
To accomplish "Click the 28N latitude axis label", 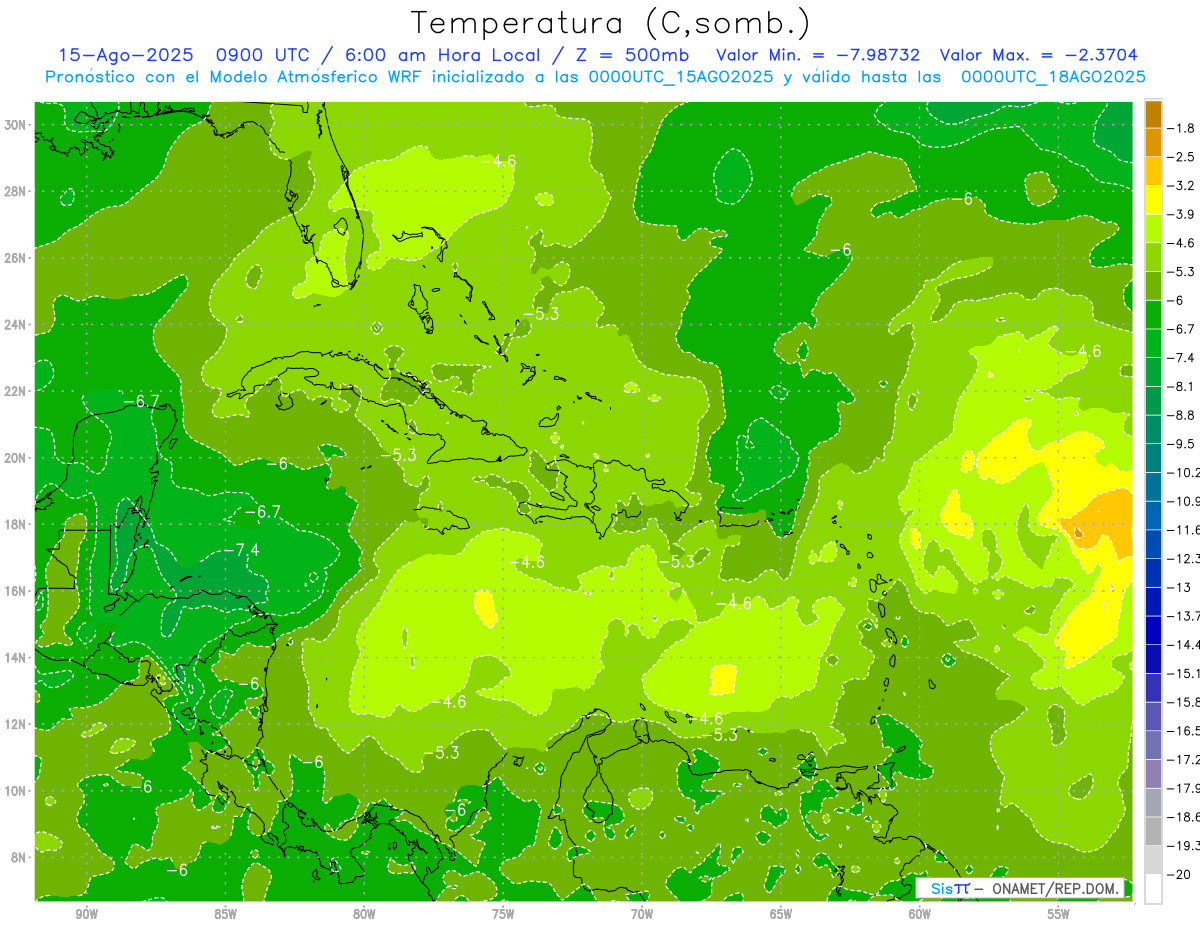I will pos(15,191).
